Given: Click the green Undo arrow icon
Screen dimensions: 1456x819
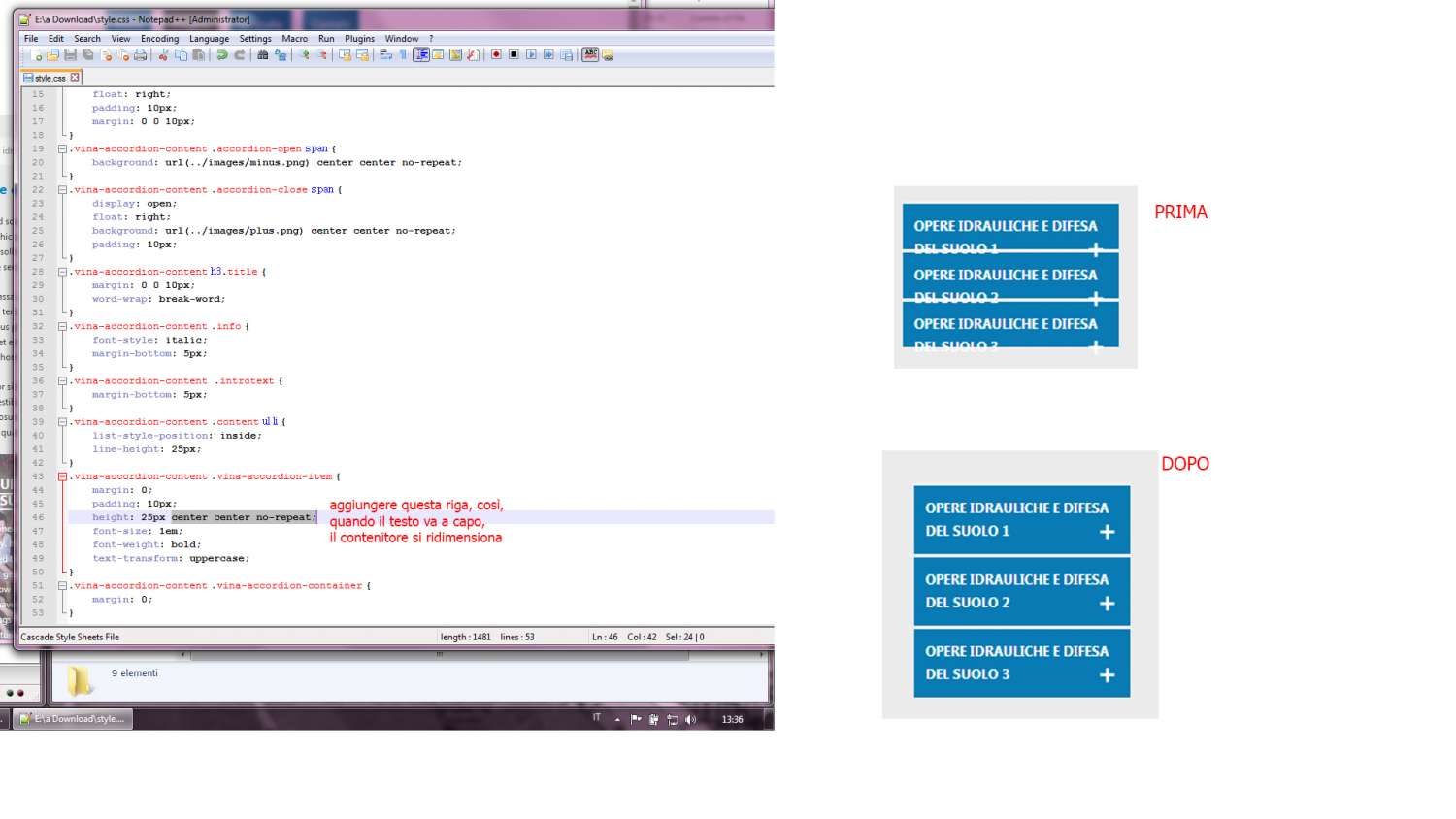Looking at the screenshot, I should 222,55.
